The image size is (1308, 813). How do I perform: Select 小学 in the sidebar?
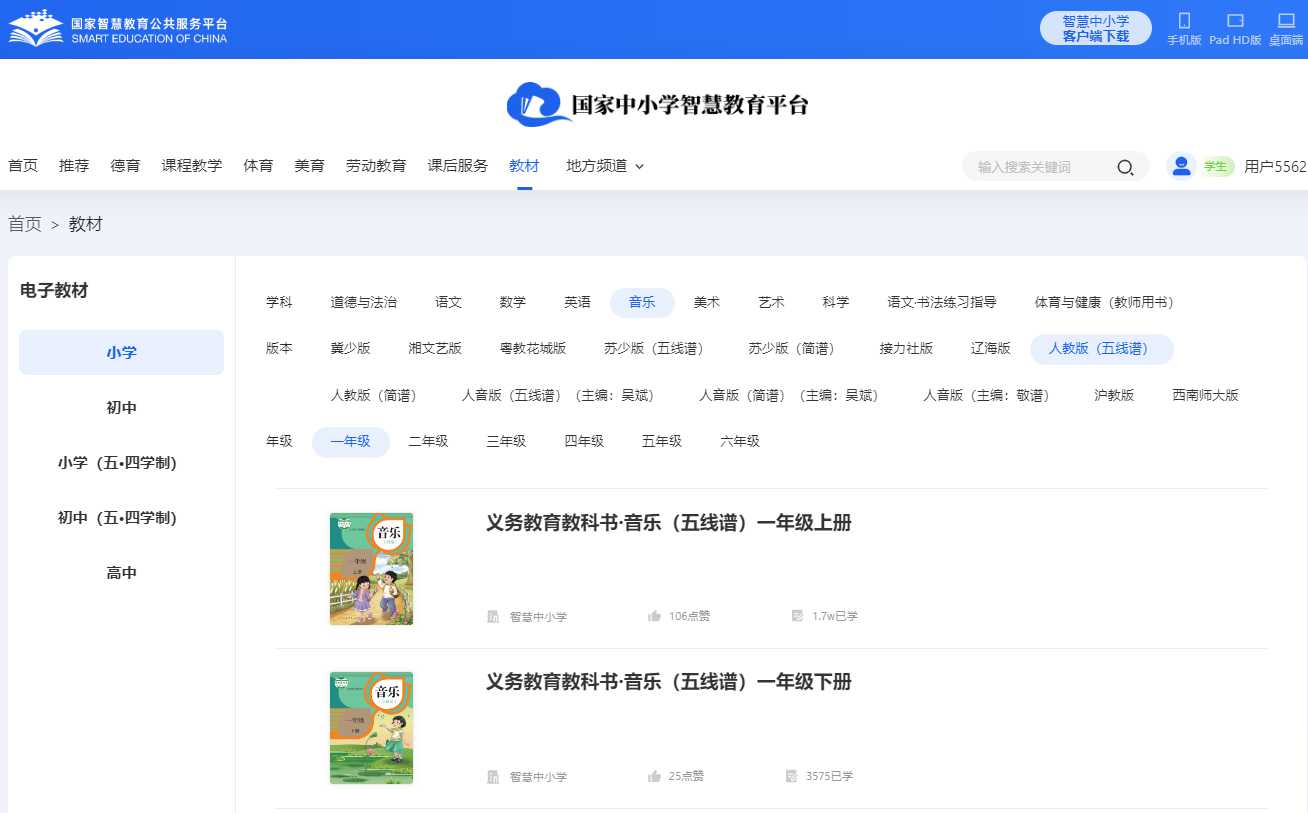click(121, 352)
